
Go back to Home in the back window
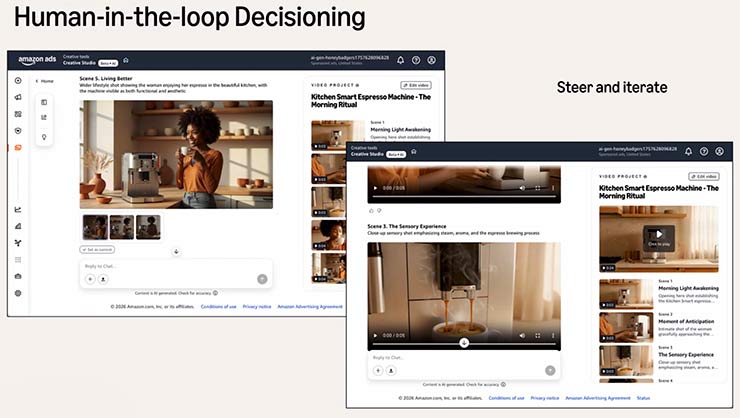tap(44, 80)
